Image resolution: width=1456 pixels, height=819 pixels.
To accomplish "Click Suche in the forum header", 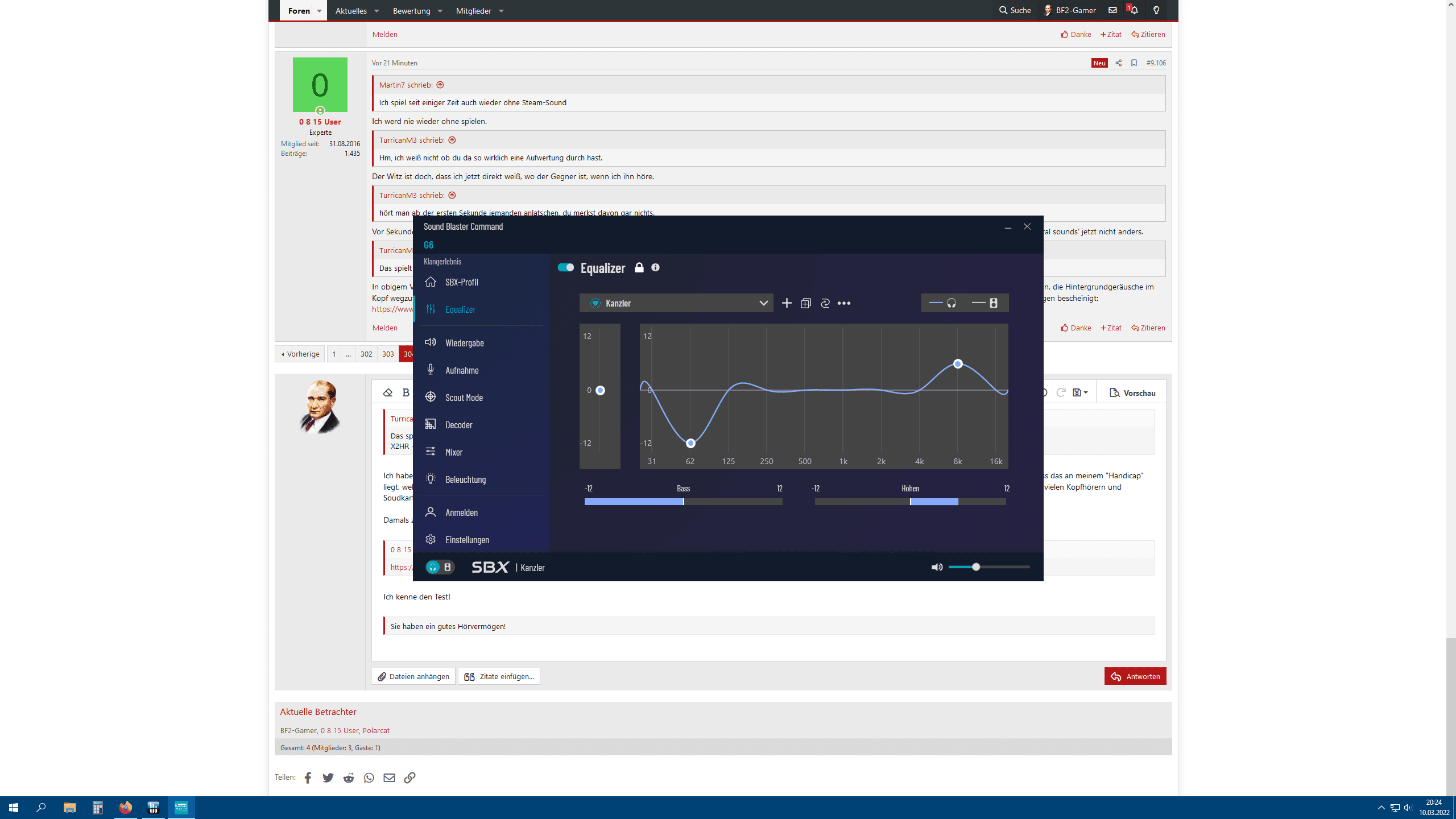I will tap(1015, 10).
